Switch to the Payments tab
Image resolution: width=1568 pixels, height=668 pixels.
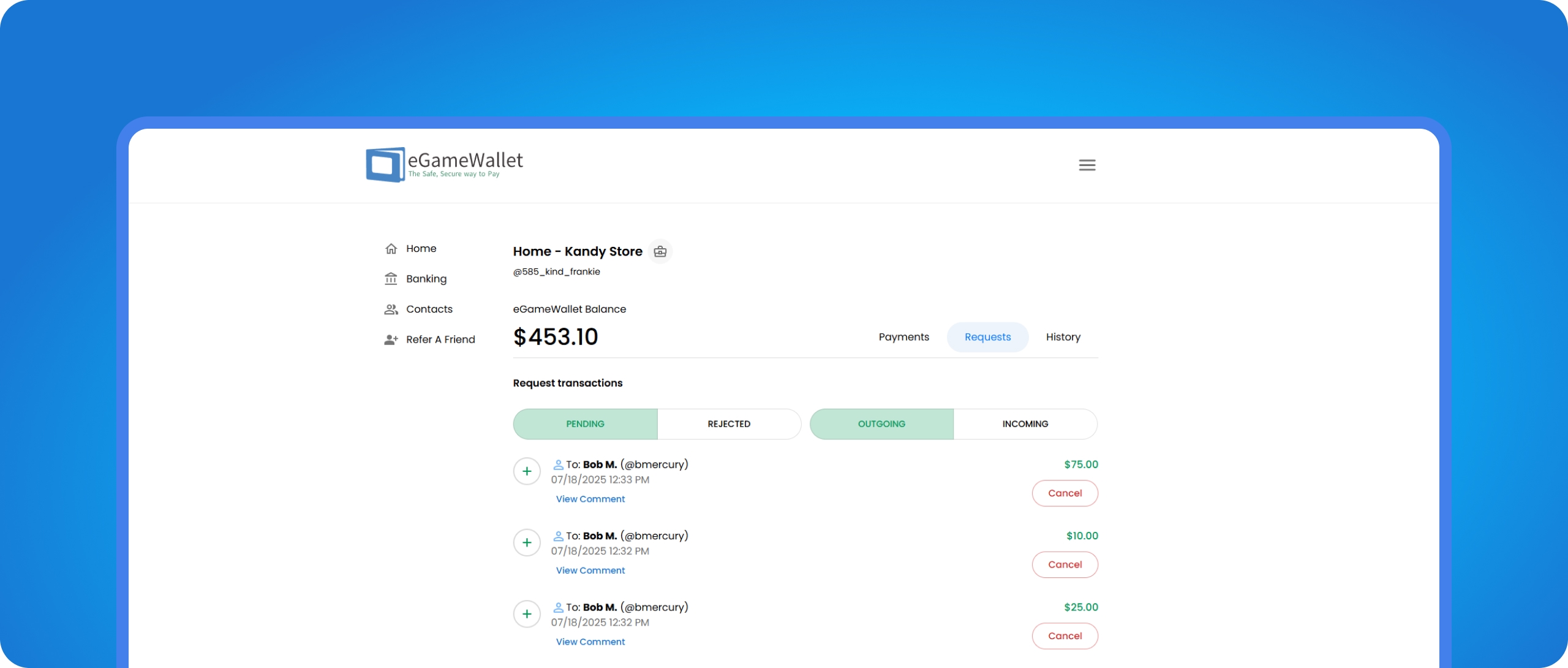(x=903, y=337)
